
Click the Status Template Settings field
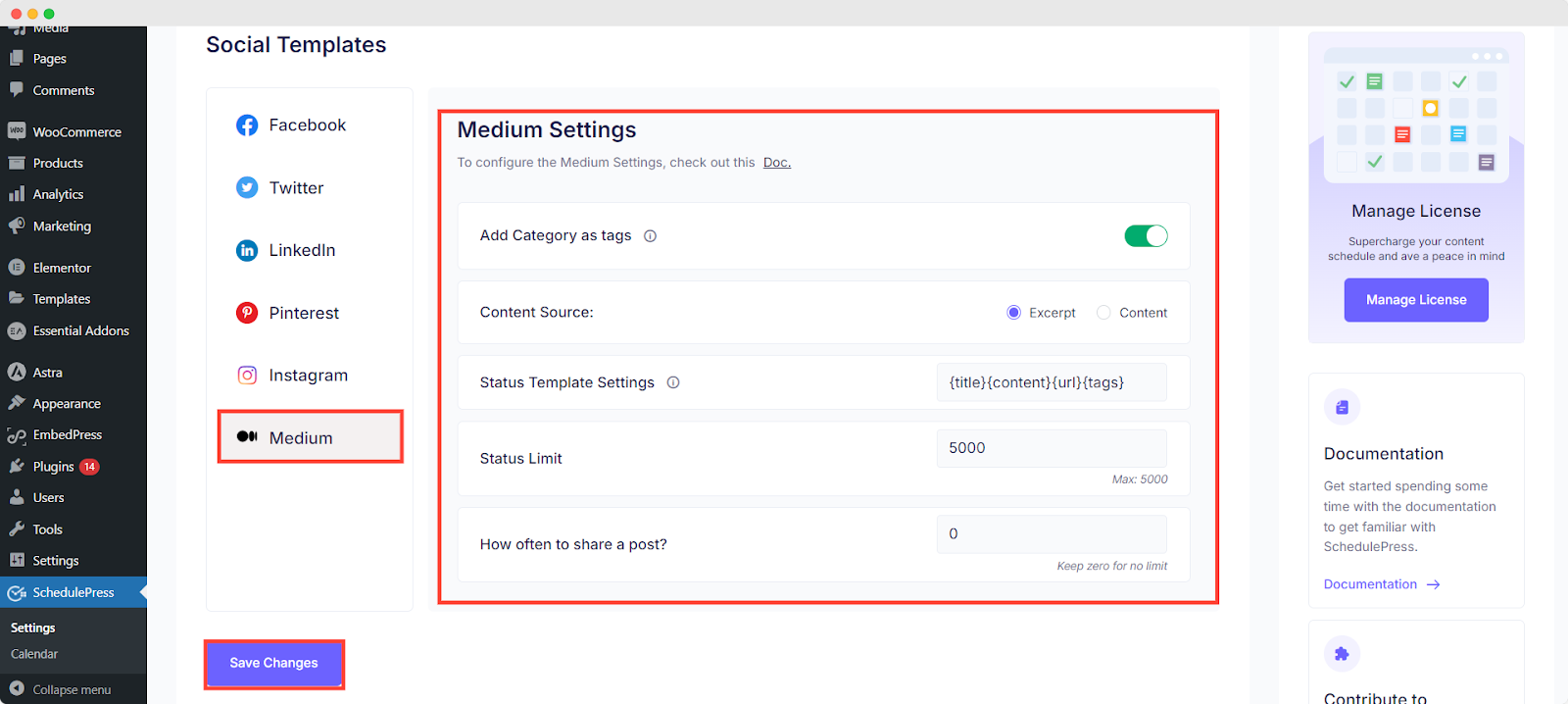pos(1052,382)
